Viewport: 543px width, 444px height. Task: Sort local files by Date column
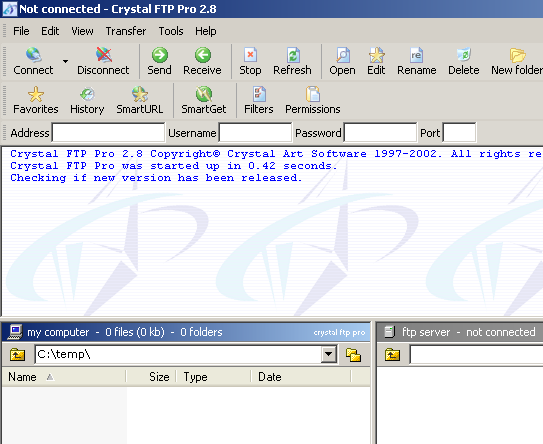coord(301,377)
